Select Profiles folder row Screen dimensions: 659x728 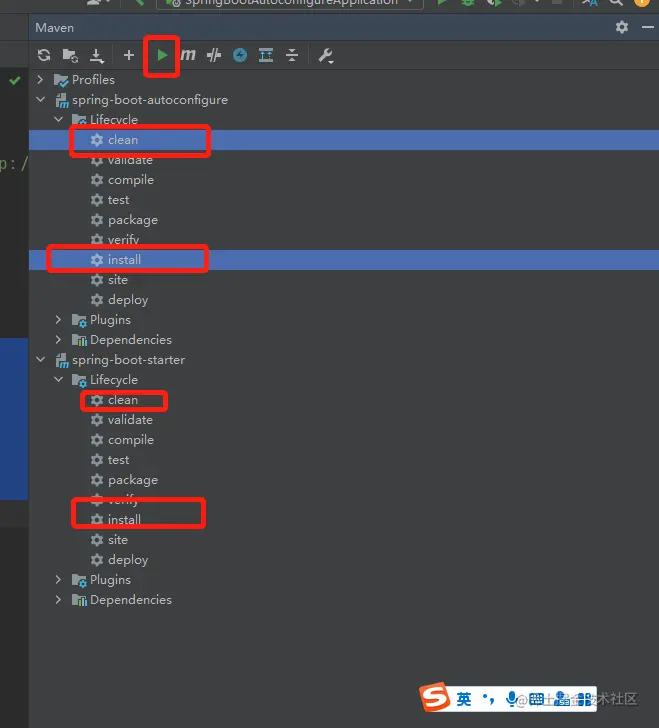344,79
